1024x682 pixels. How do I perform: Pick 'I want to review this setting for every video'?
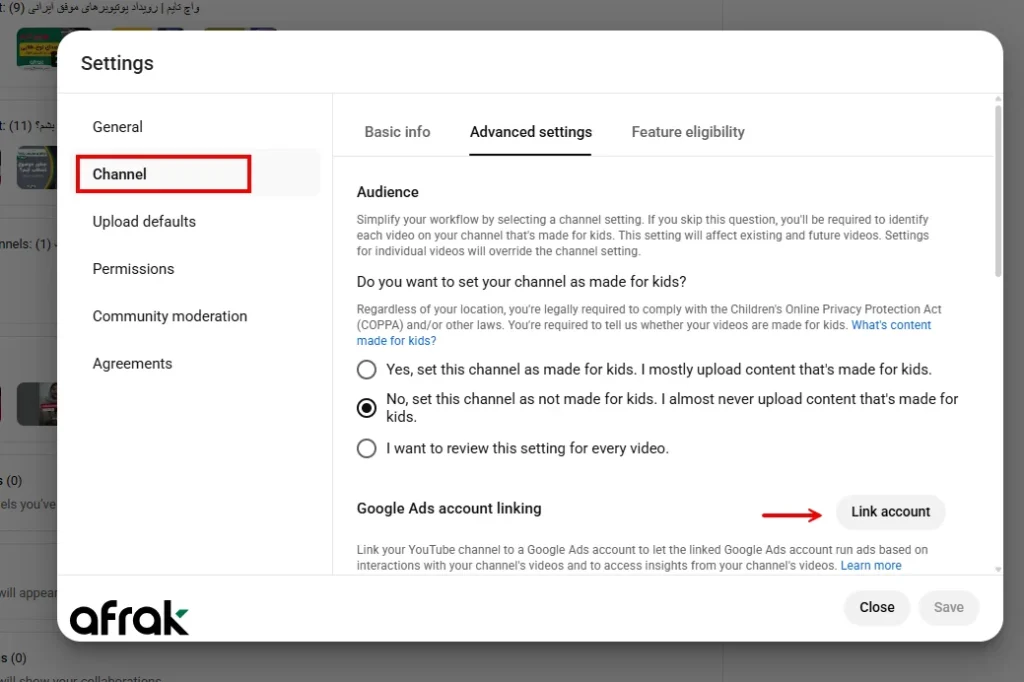pos(367,448)
